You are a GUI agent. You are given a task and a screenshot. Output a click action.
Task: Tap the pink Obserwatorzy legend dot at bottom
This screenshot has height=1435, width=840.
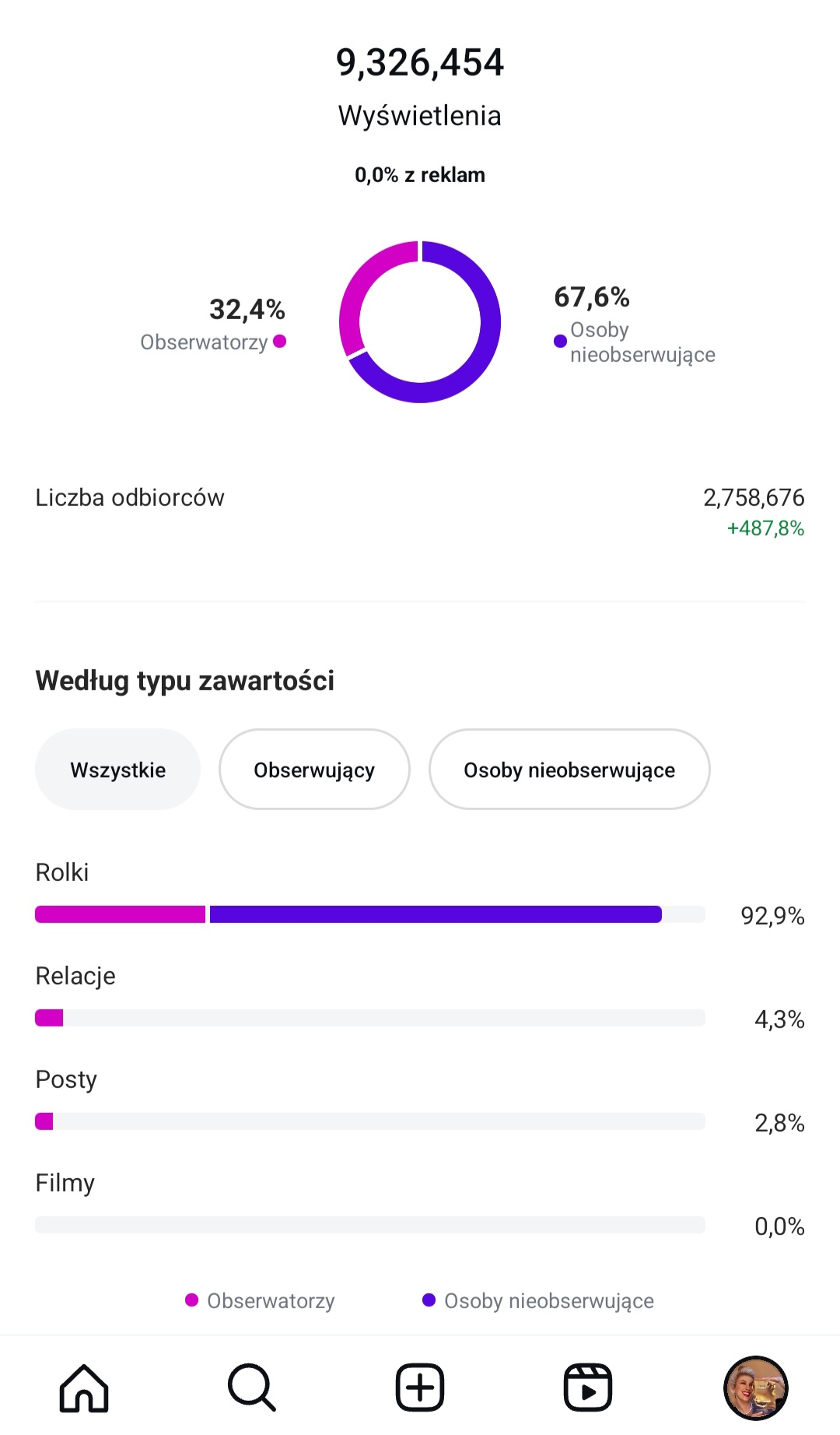pyautogui.click(x=191, y=1300)
